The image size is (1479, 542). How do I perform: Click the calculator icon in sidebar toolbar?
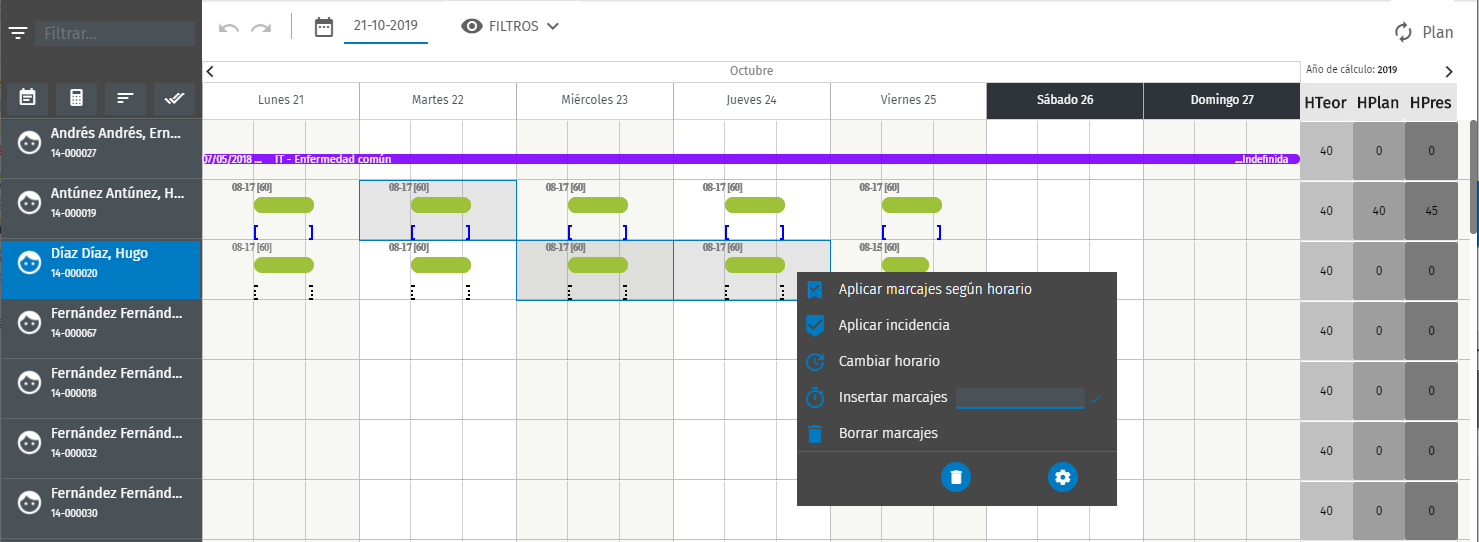point(76,98)
